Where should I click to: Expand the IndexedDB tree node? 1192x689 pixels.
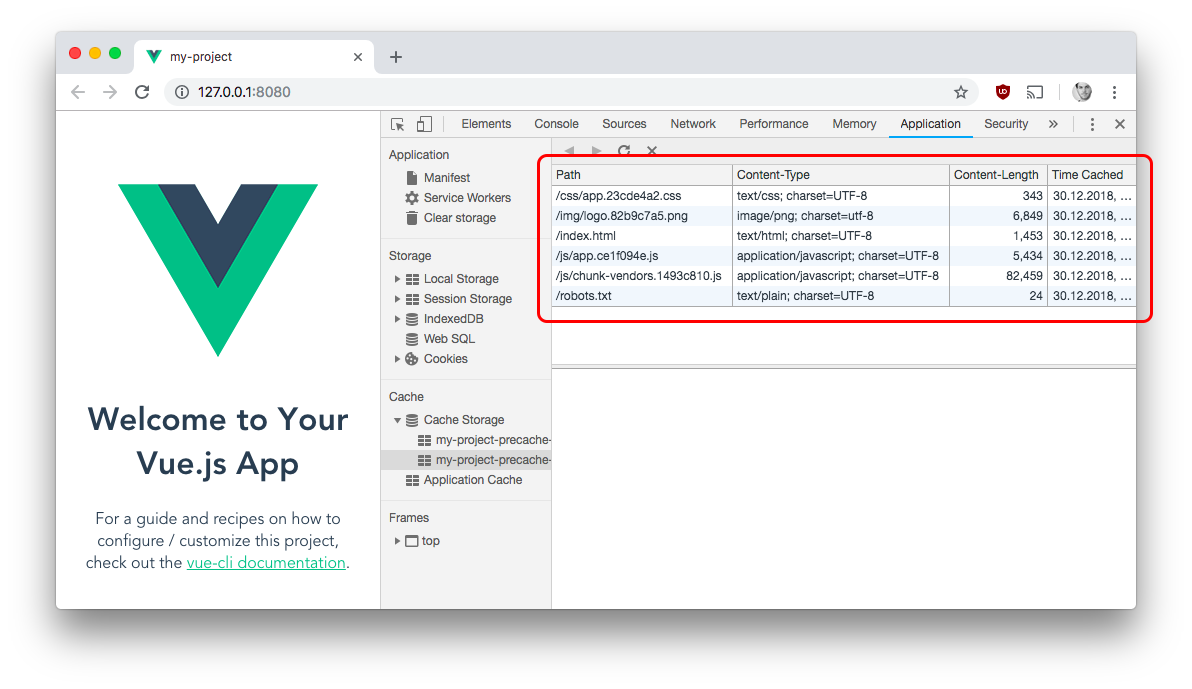(x=397, y=319)
